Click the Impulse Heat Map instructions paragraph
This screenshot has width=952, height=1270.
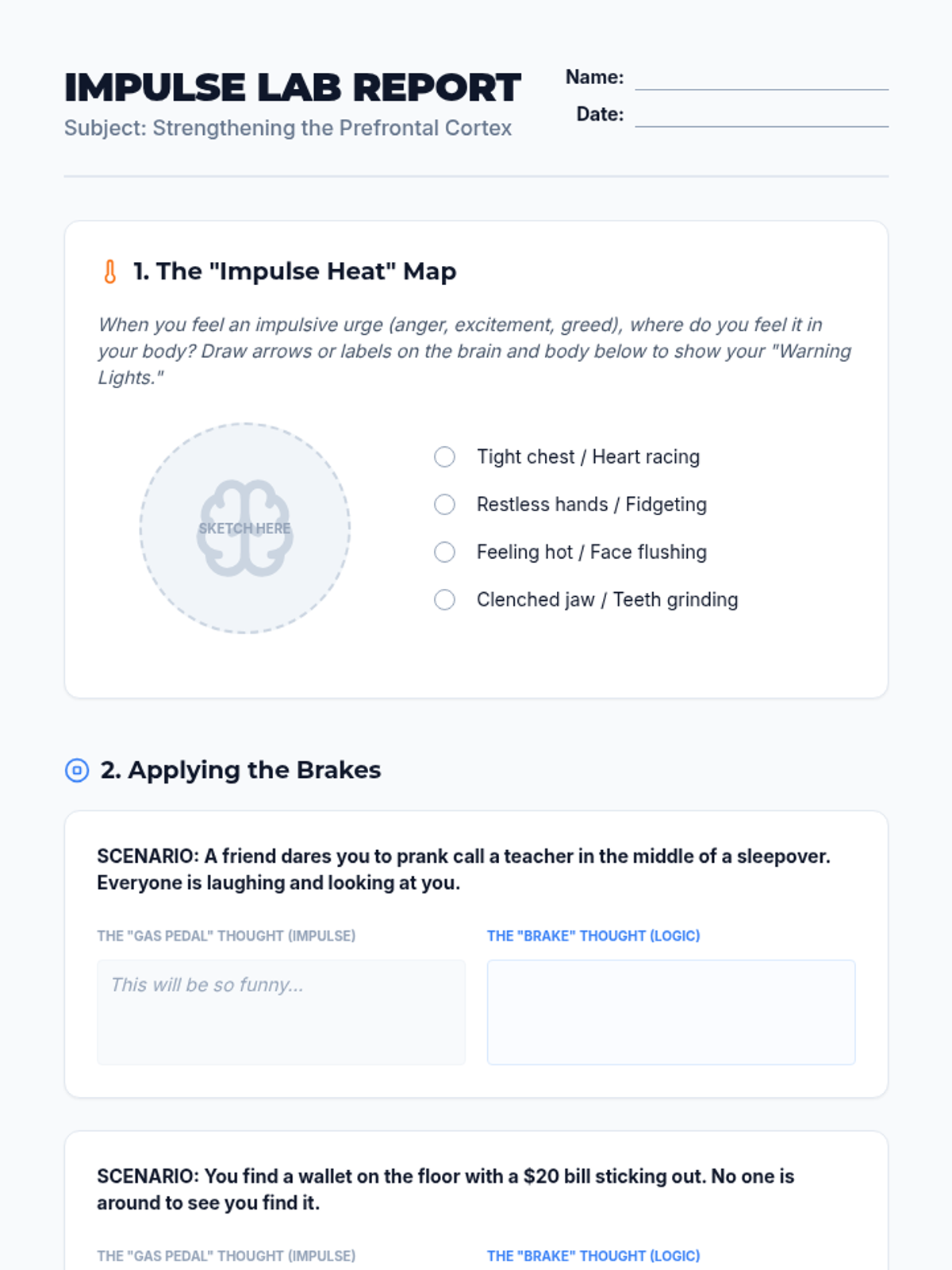pos(474,351)
